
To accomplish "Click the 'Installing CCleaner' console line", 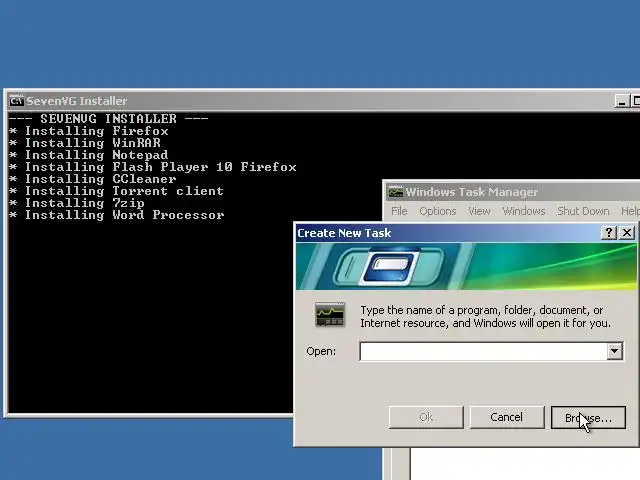I will [x=93, y=179].
